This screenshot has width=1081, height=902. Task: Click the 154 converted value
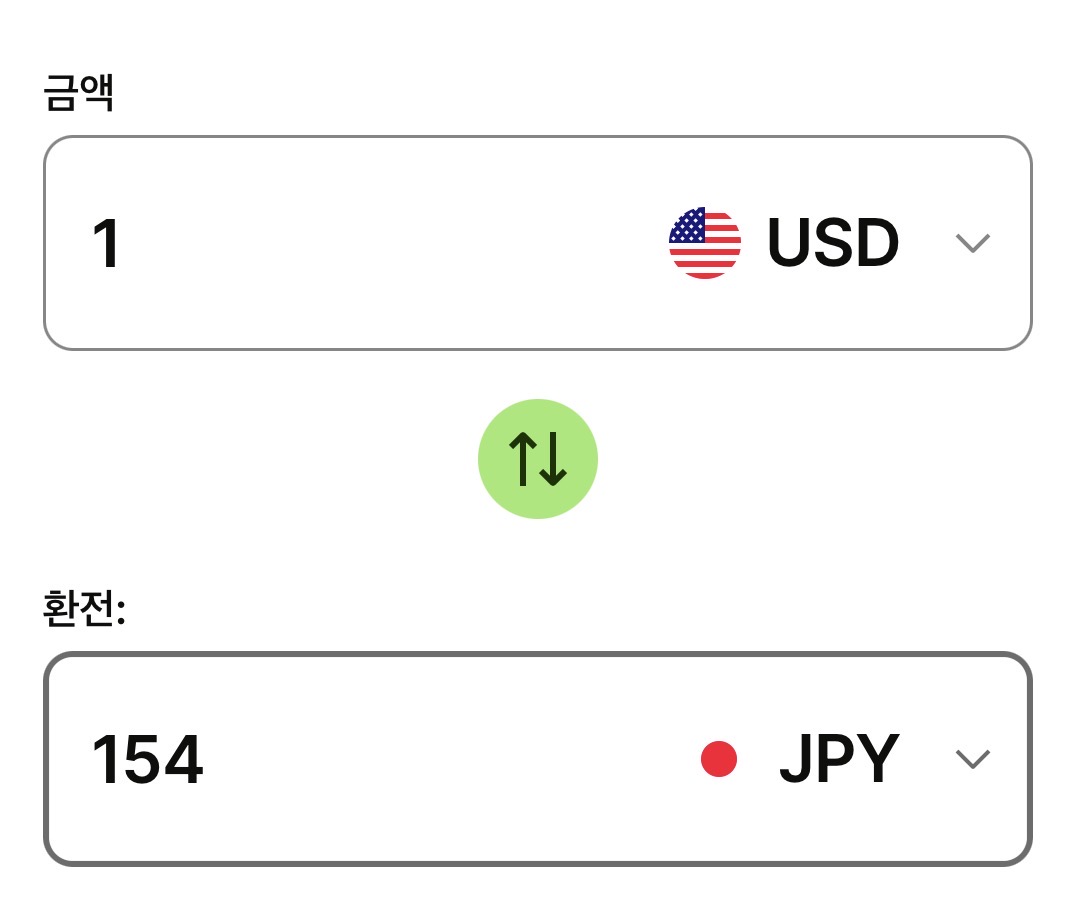[147, 761]
